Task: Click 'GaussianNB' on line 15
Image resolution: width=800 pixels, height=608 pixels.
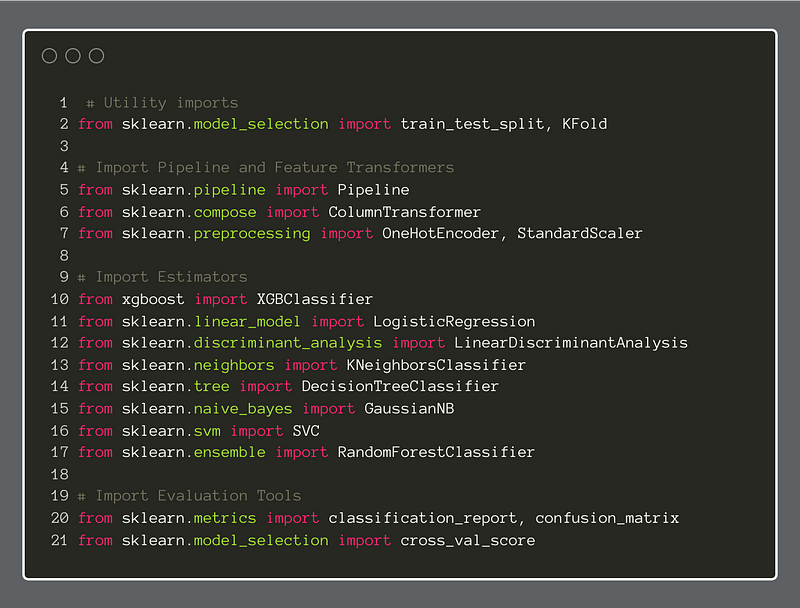Action: (409, 409)
